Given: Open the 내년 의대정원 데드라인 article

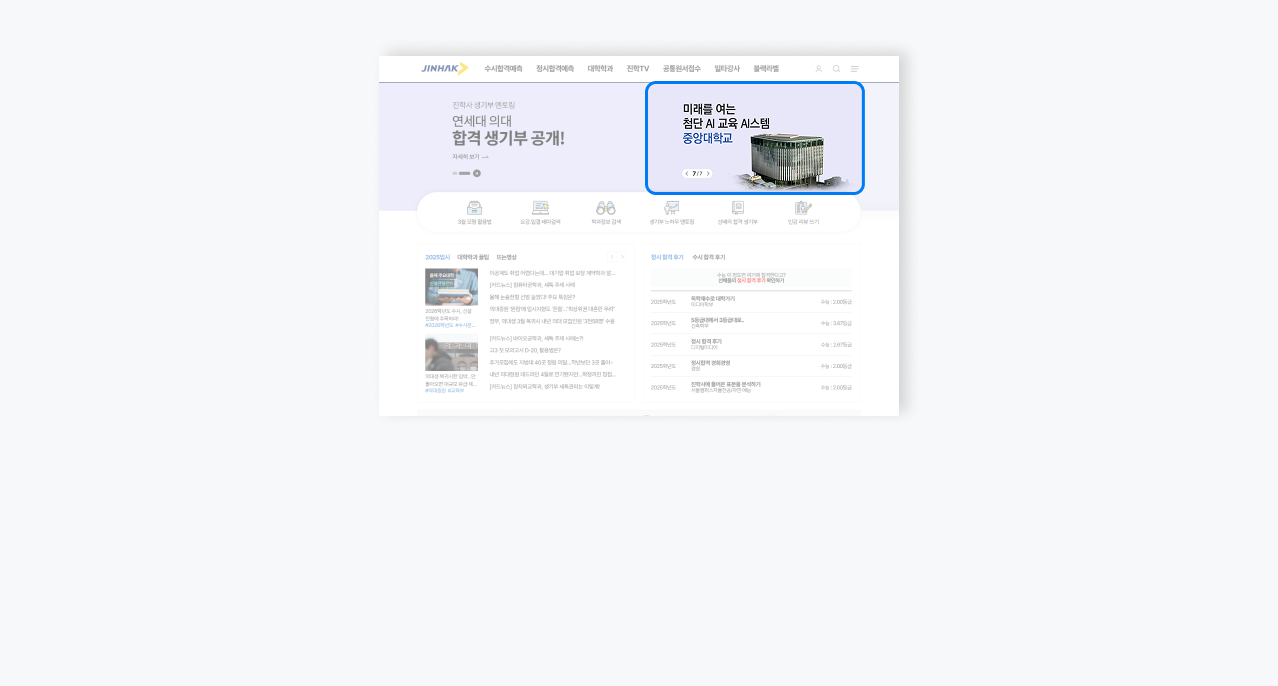Looking at the screenshot, I should 552,374.
